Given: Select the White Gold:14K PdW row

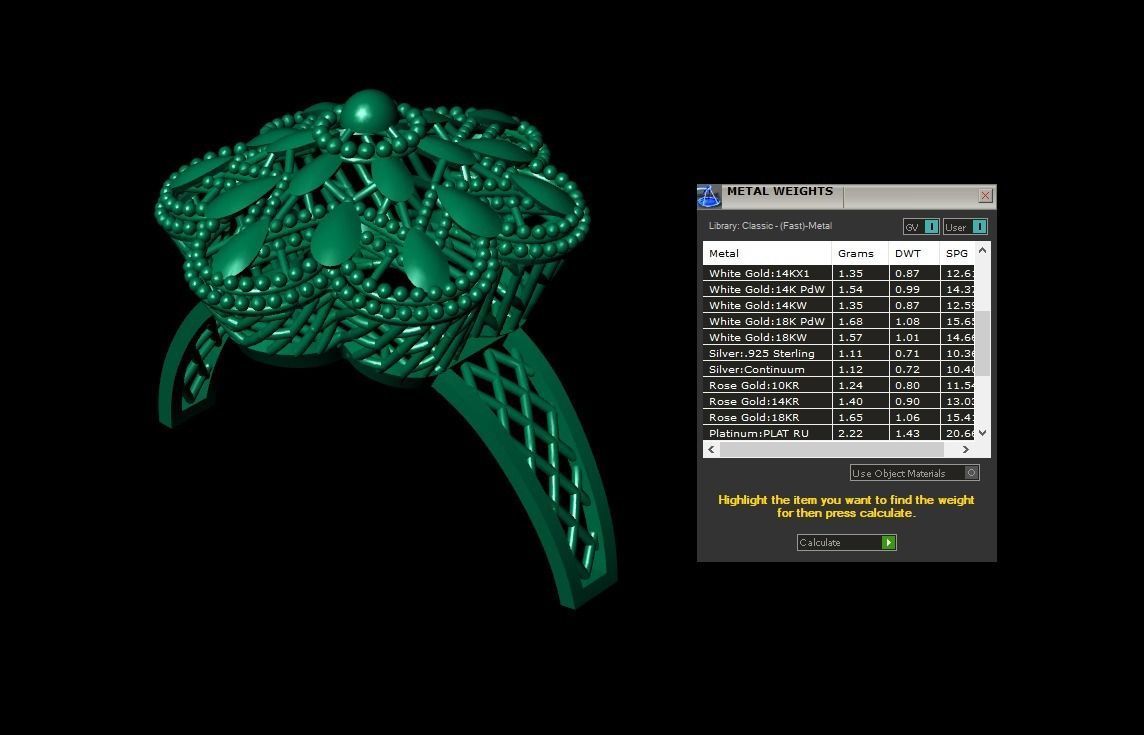Looking at the screenshot, I should coord(838,289).
